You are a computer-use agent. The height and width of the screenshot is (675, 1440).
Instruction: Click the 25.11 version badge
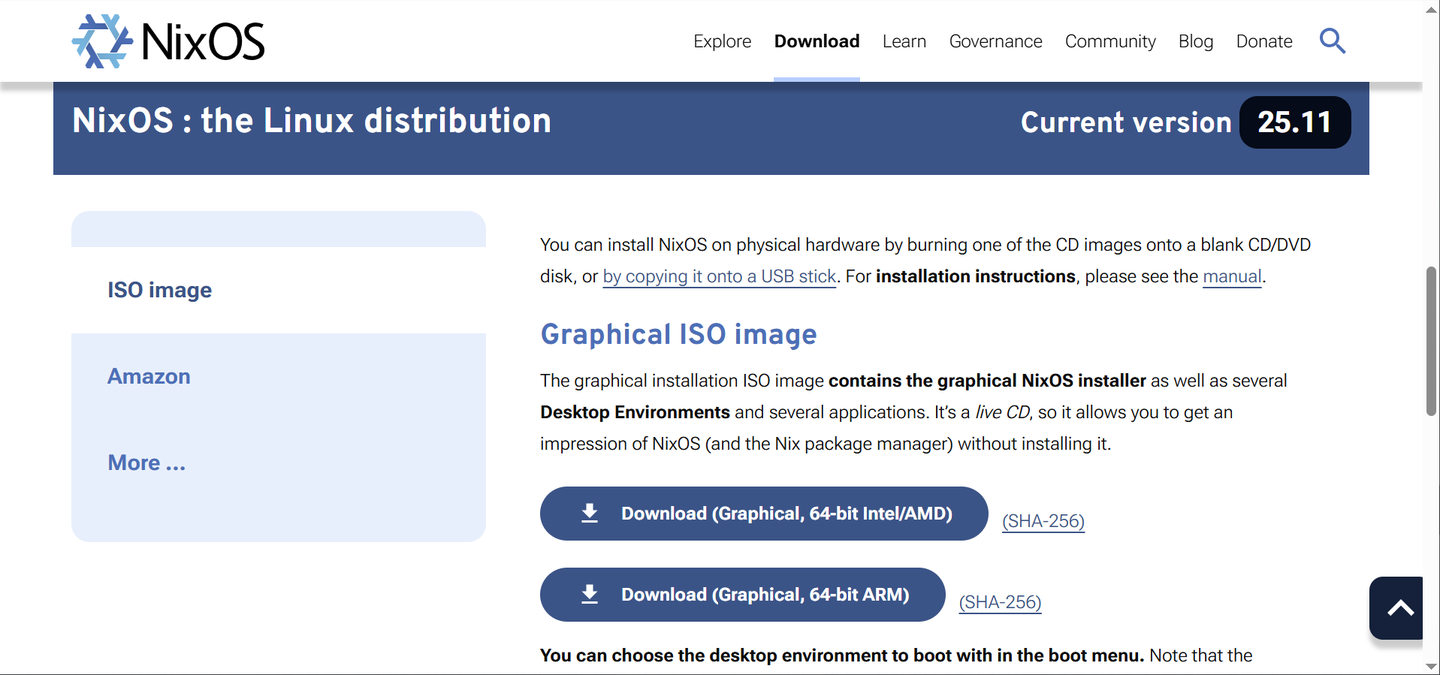click(1295, 122)
